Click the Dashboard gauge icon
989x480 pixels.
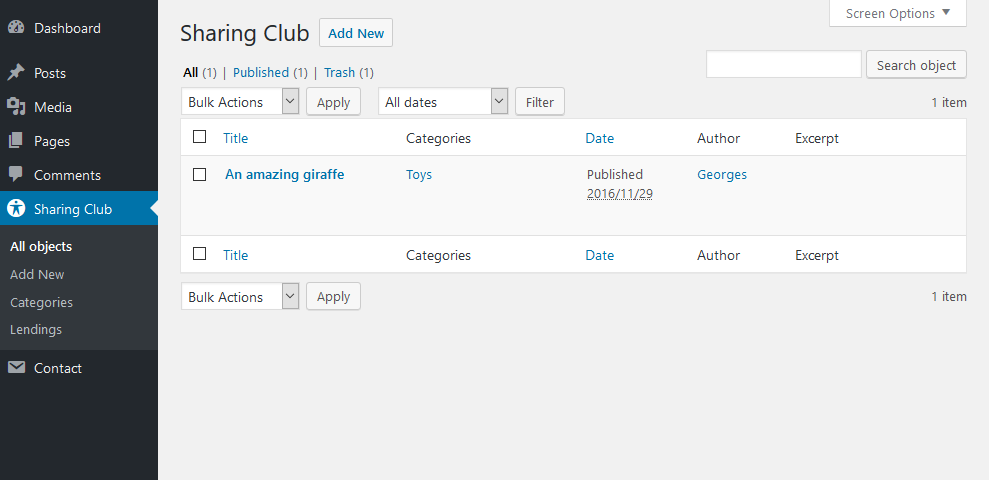tap(16, 28)
